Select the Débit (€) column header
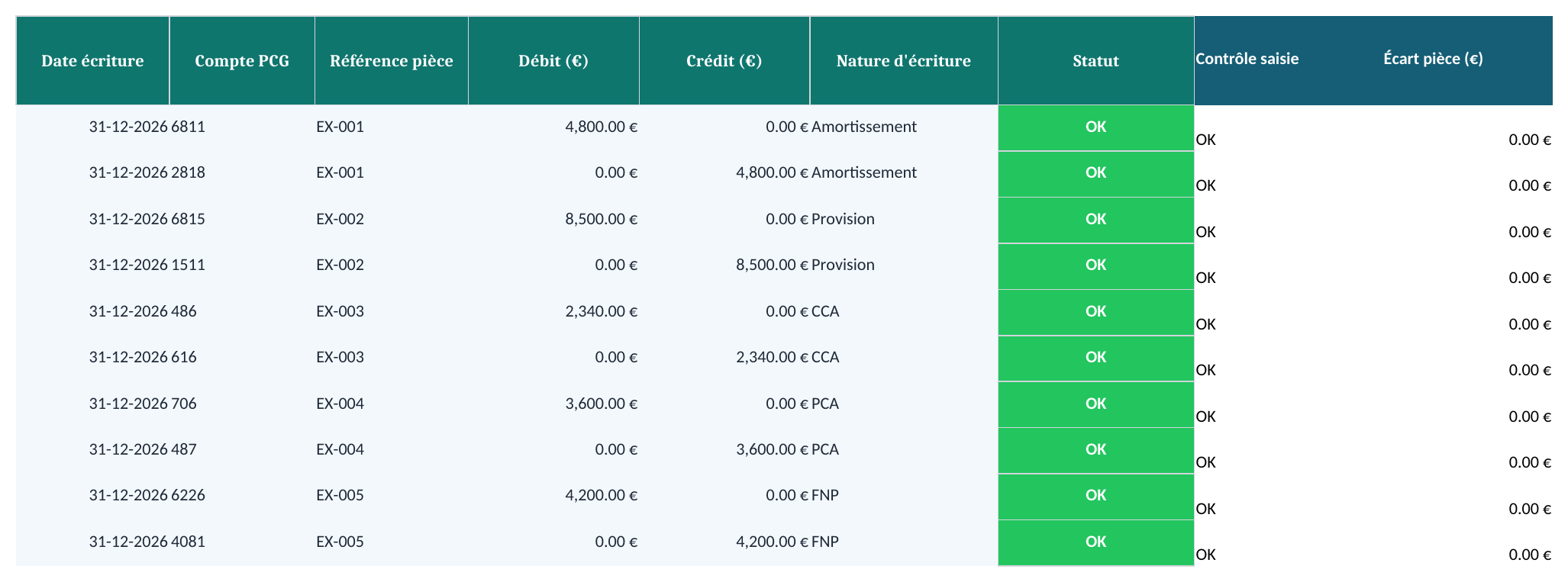This screenshot has width=1568, height=582. tap(553, 61)
